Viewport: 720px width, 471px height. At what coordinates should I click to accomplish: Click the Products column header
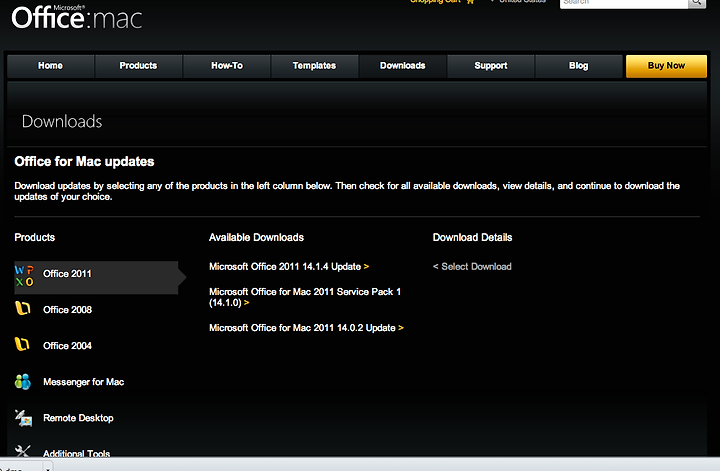(x=35, y=237)
